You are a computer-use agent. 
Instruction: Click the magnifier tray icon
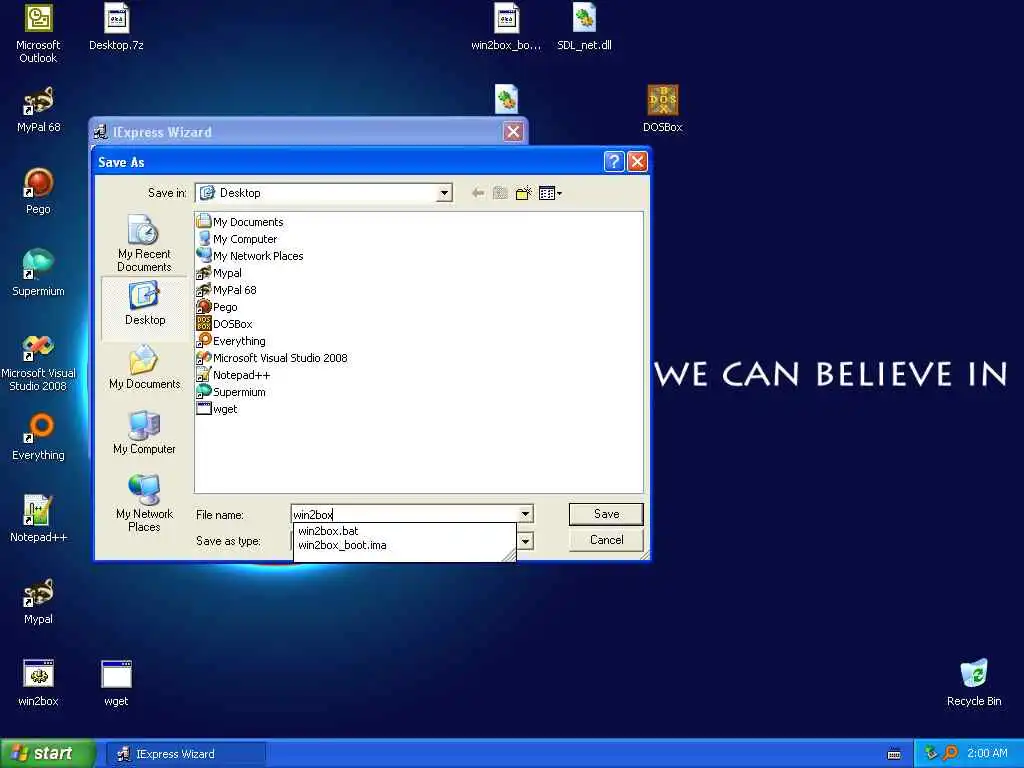[950, 754]
